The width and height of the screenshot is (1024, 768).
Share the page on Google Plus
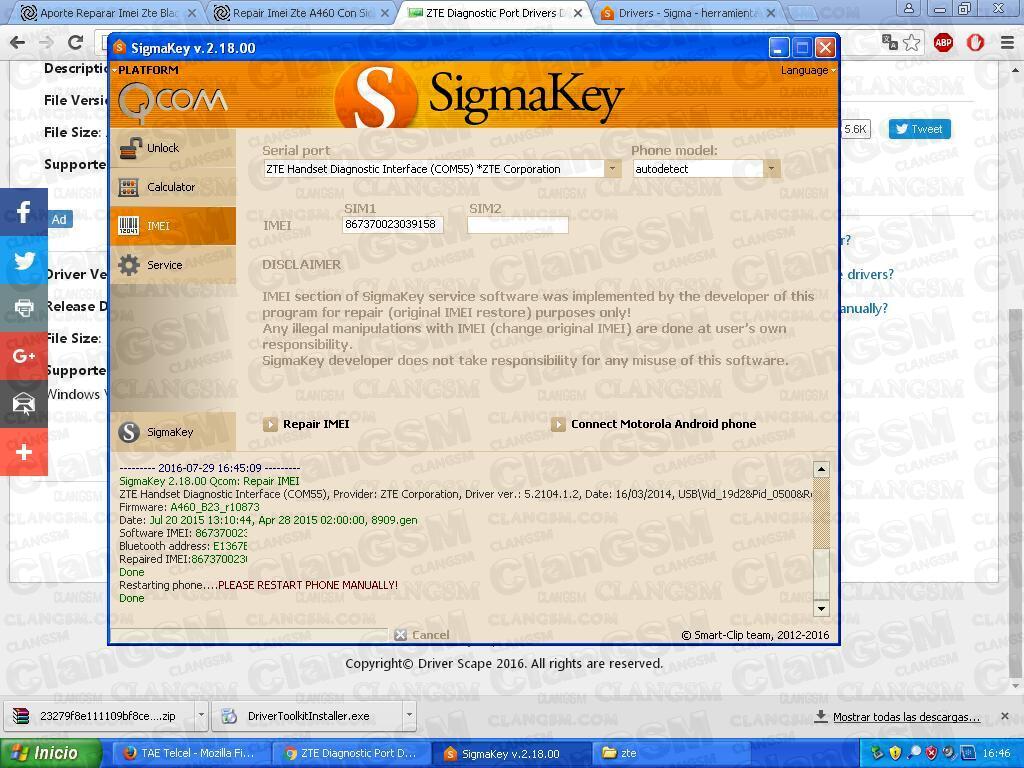pos(24,356)
